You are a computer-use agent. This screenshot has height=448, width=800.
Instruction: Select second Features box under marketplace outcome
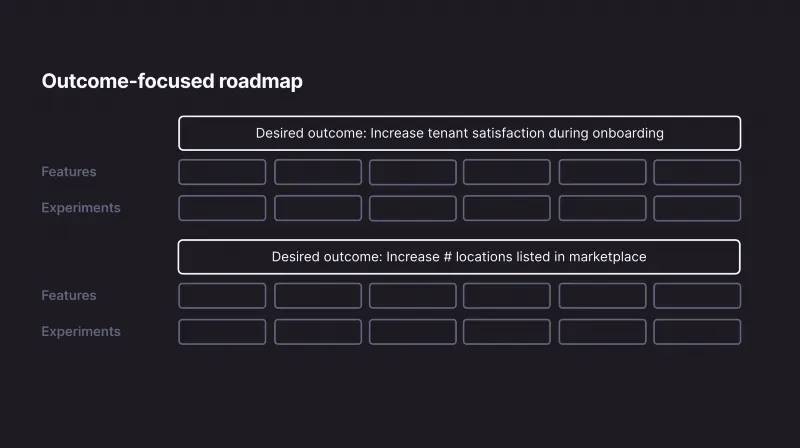click(318, 296)
